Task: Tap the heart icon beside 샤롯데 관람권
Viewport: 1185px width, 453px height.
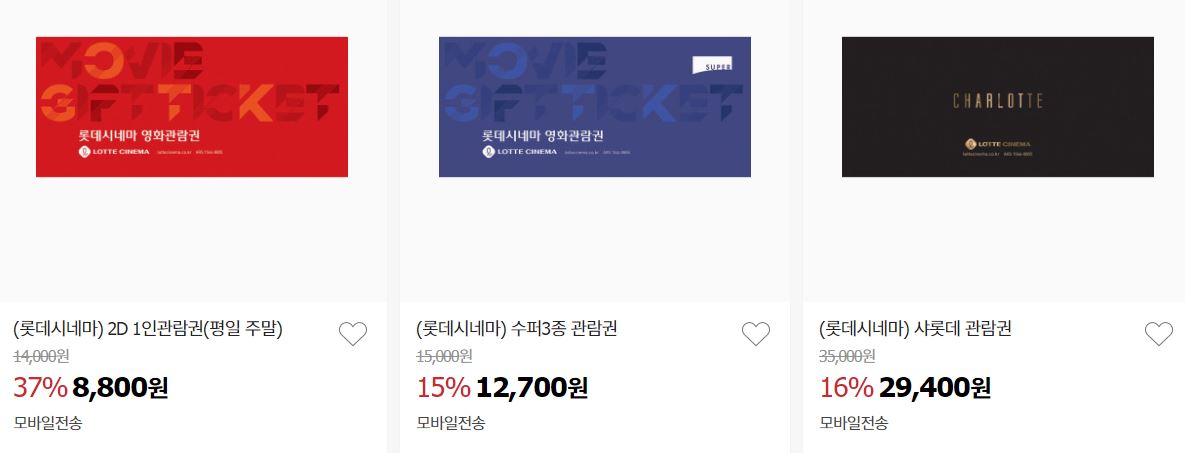Action: coord(1159,334)
